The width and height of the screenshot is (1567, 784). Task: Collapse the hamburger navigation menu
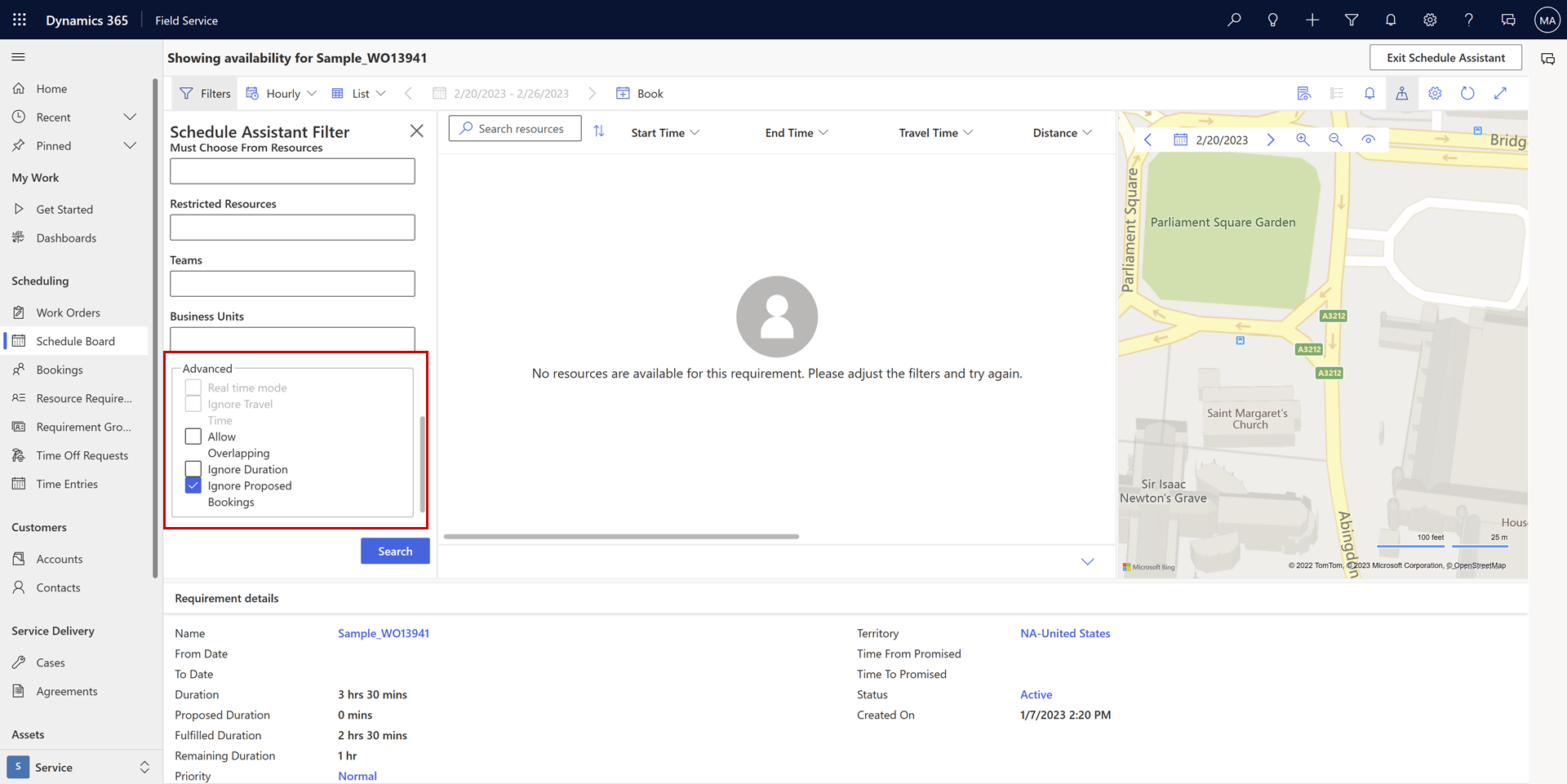point(18,57)
